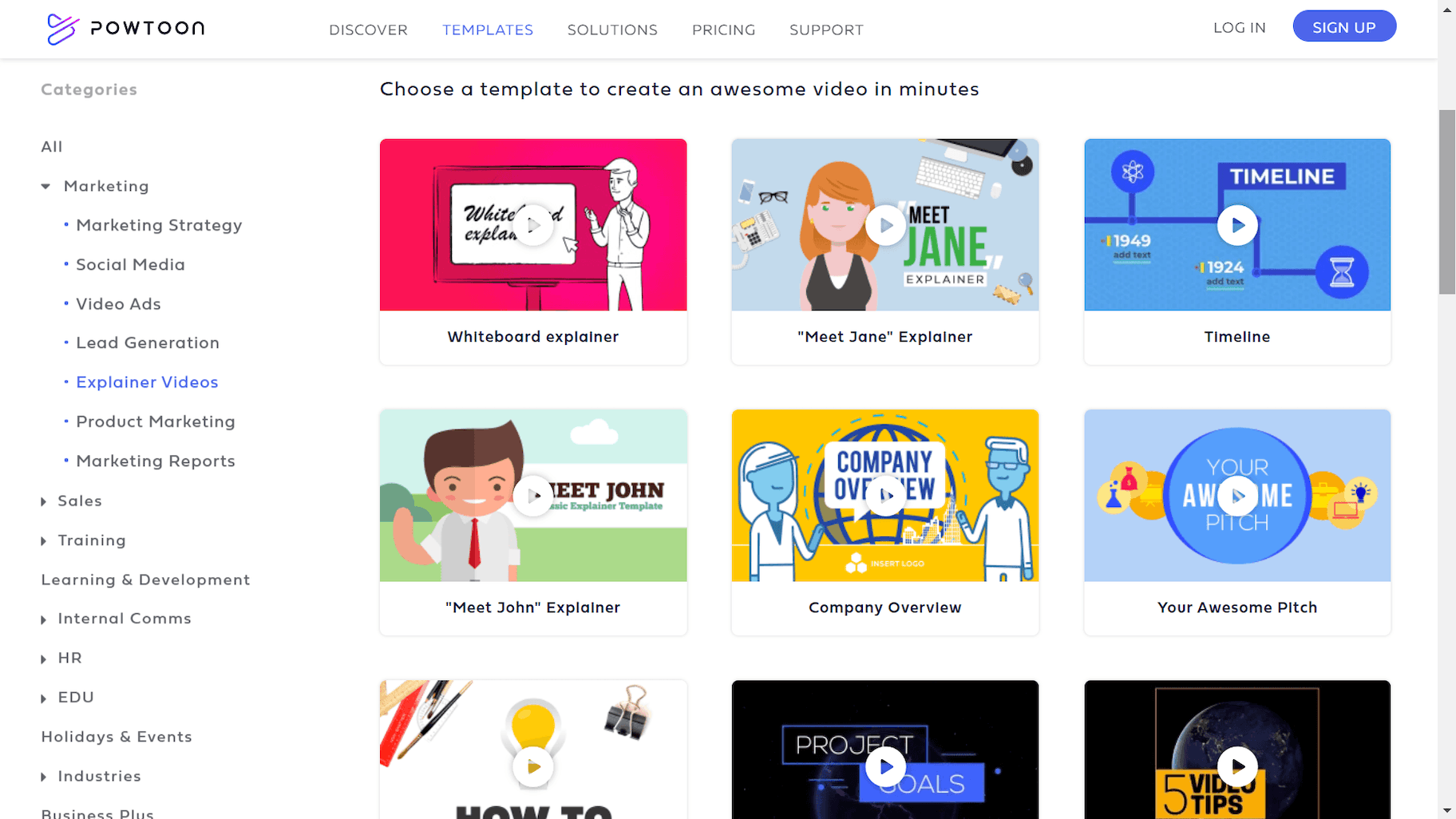1456x819 pixels.
Task: Play the Whiteboard explainer template preview
Action: [x=533, y=226]
